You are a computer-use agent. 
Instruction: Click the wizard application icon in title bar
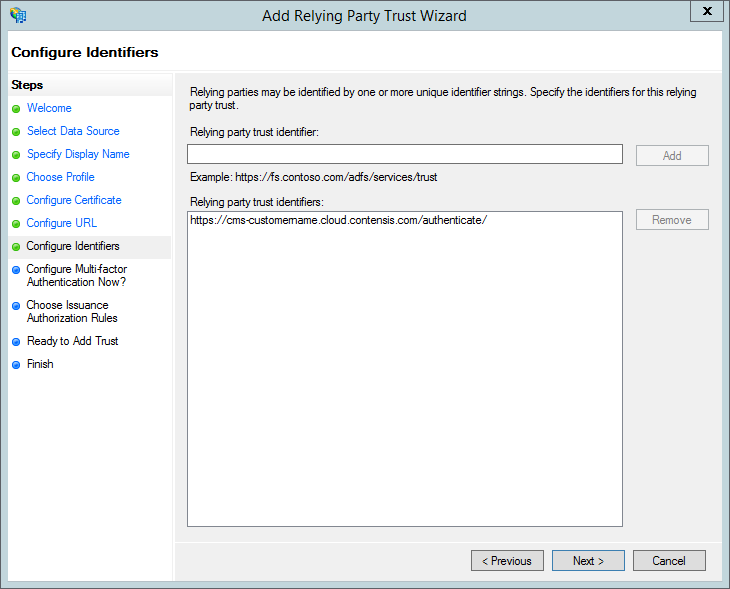point(18,15)
